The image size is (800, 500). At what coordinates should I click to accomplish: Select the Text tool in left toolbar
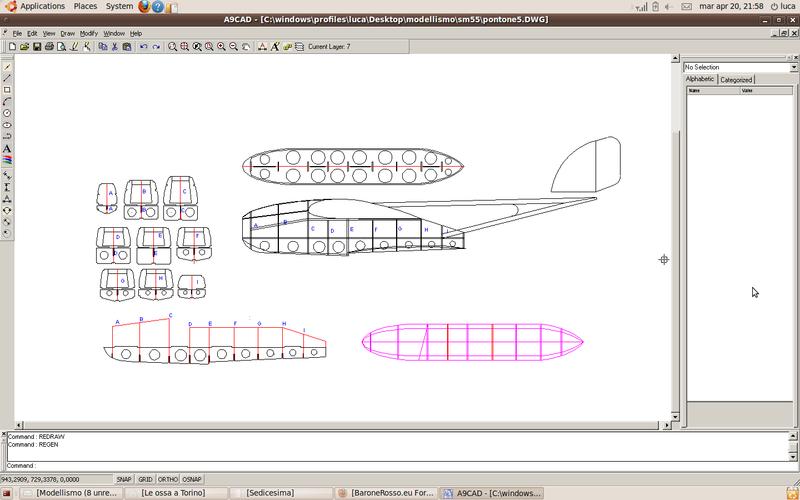coord(7,148)
